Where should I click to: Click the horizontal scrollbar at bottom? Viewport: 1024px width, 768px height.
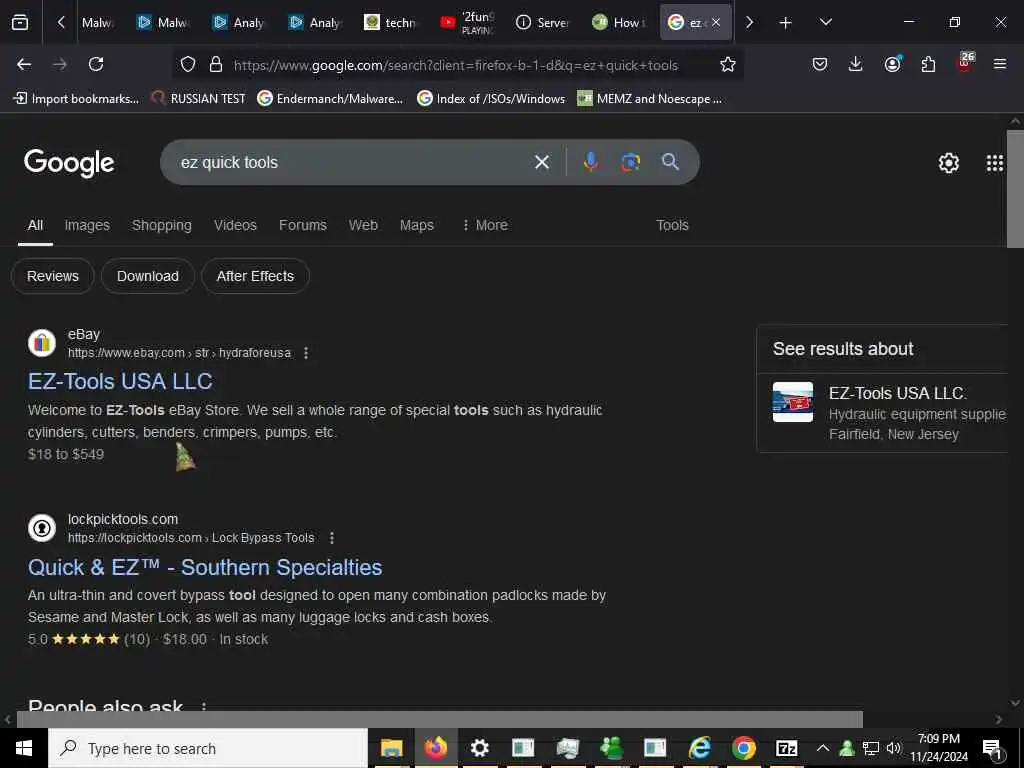[x=439, y=719]
